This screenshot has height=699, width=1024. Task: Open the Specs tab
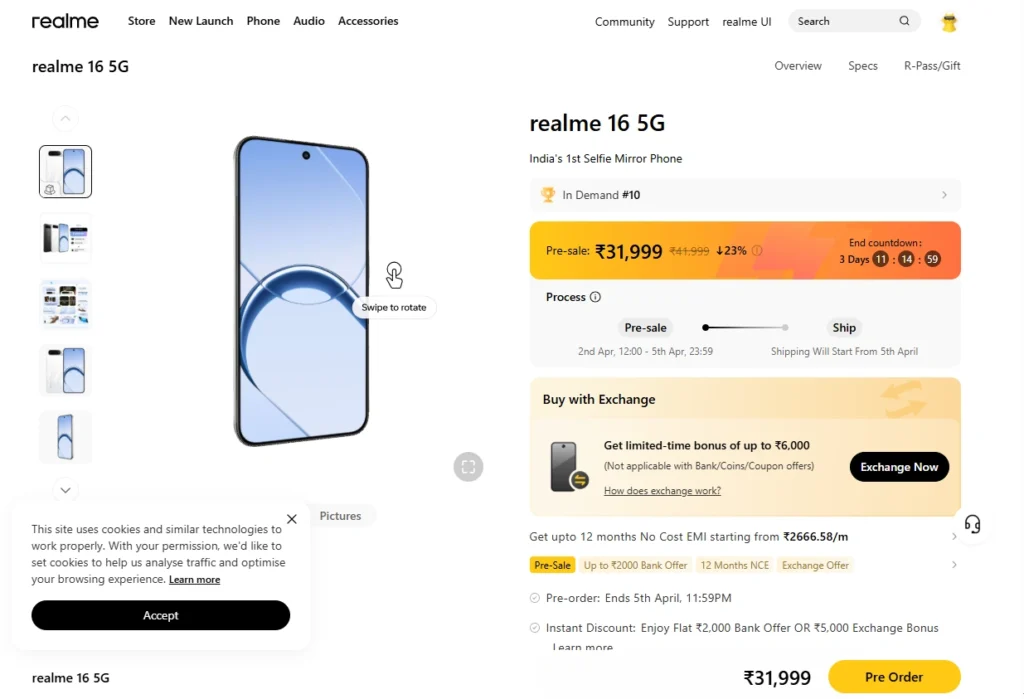(862, 65)
